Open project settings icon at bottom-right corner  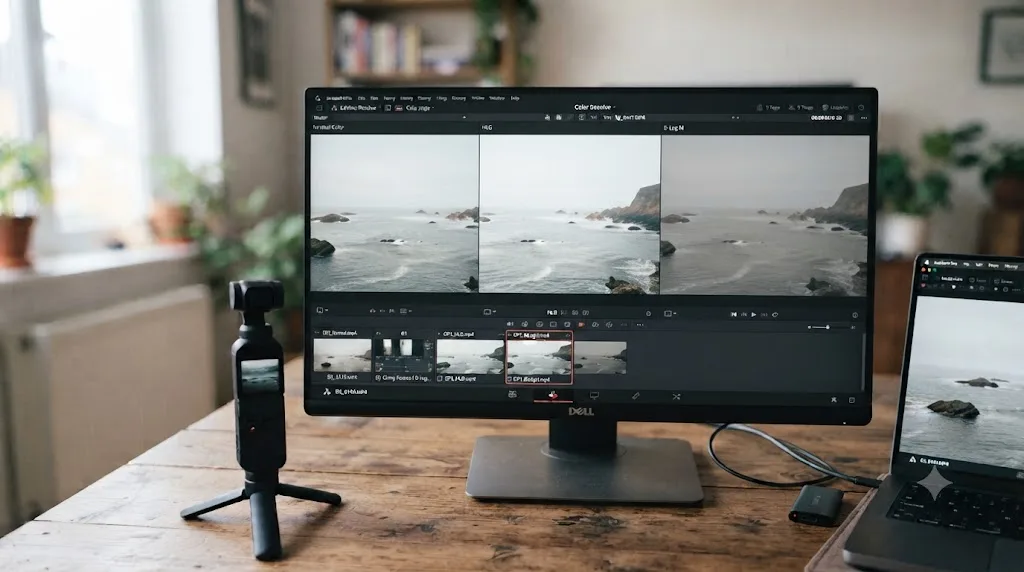tap(852, 400)
